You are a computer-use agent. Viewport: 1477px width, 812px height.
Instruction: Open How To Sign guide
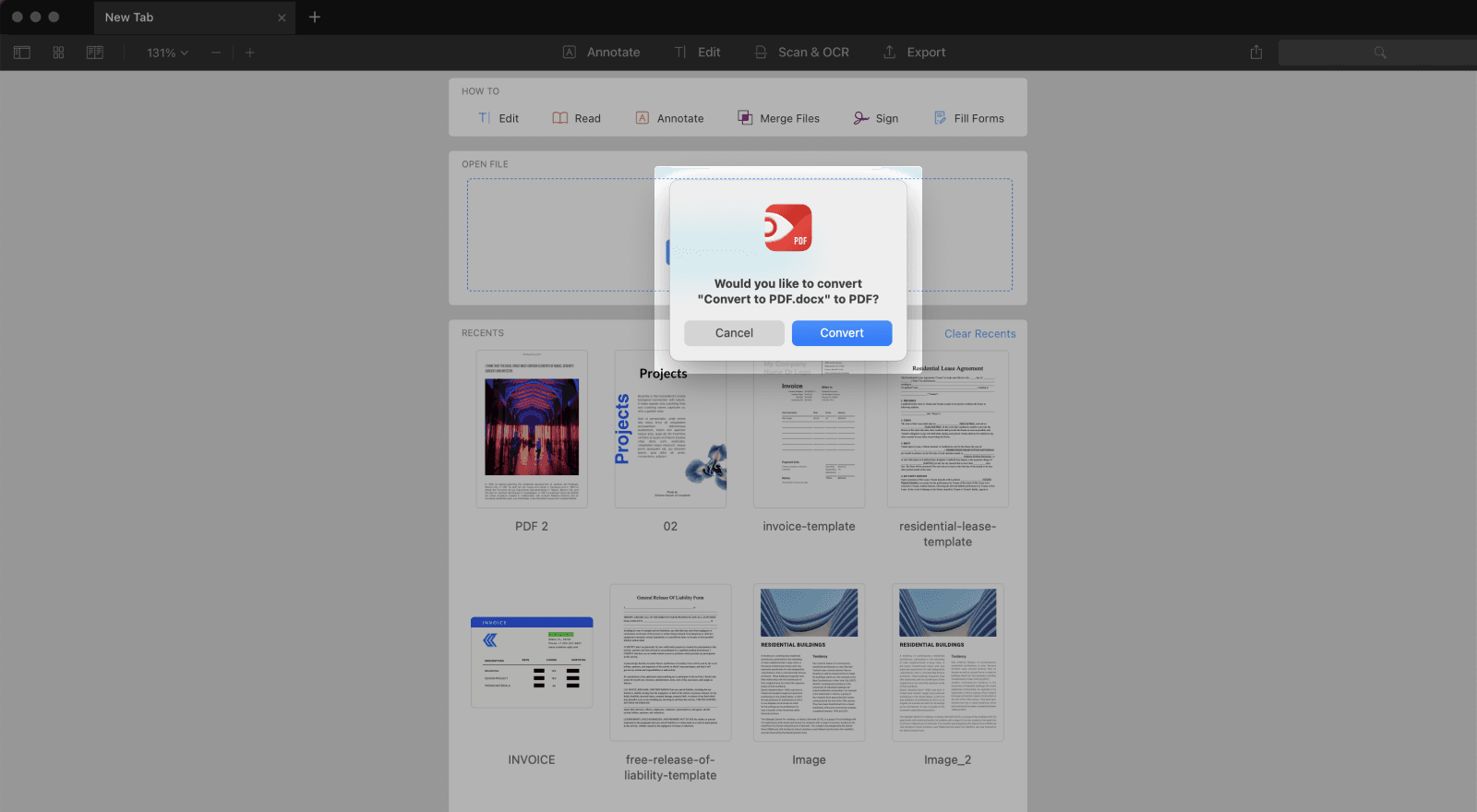tap(876, 118)
